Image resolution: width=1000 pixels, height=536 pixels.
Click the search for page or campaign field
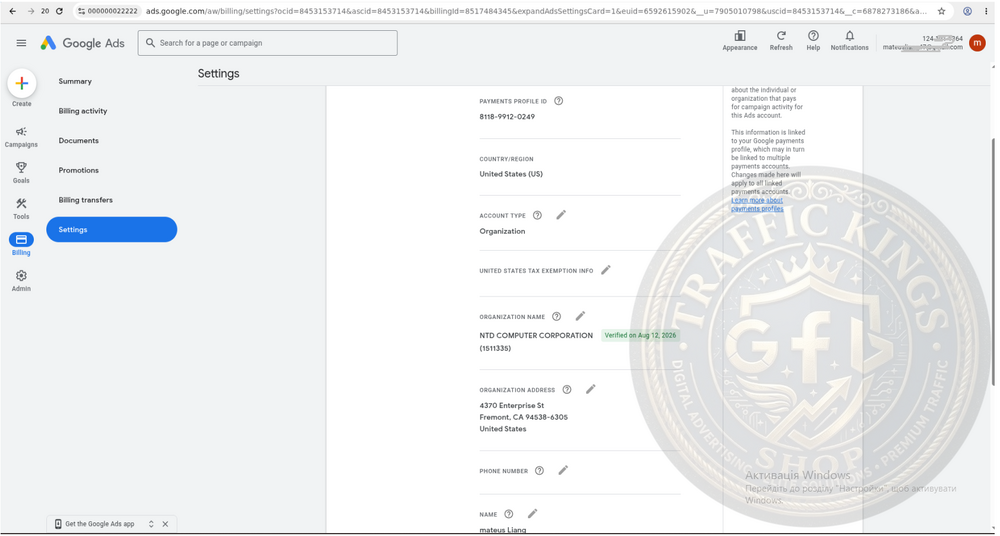tap(268, 43)
